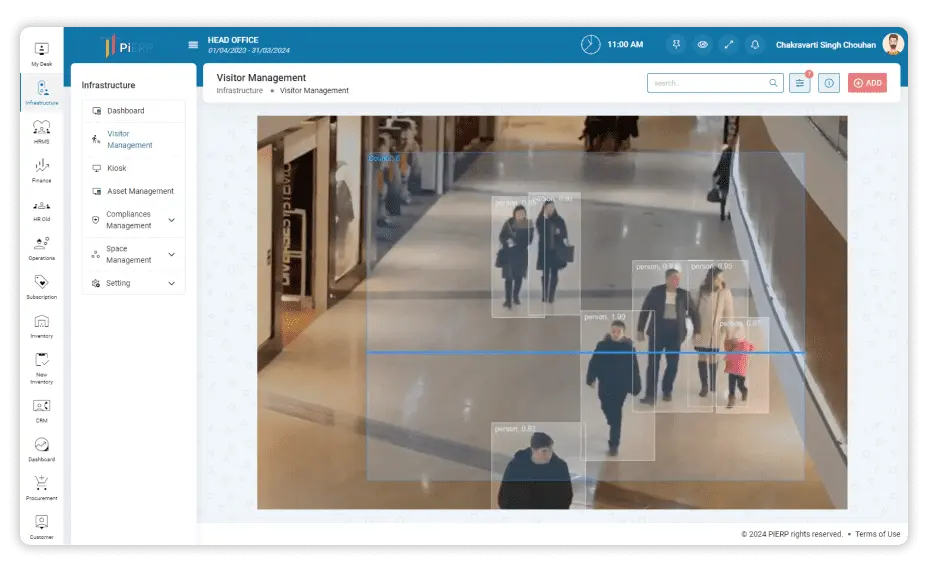The height and width of the screenshot is (571, 928).
Task: Click the notification bell icon
Action: coord(754,45)
